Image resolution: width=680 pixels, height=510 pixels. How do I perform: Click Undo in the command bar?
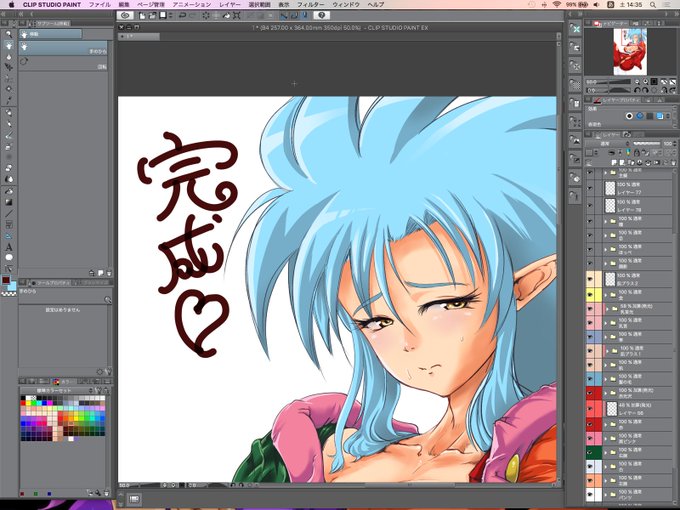(182, 15)
